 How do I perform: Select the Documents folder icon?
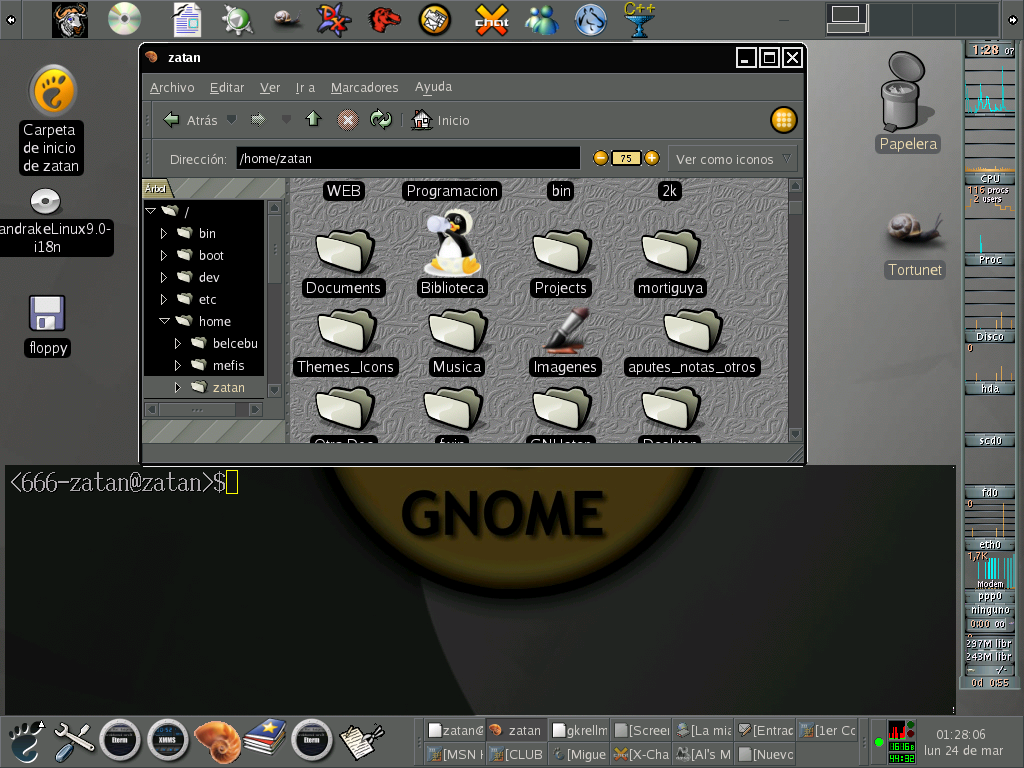pyautogui.click(x=345, y=251)
